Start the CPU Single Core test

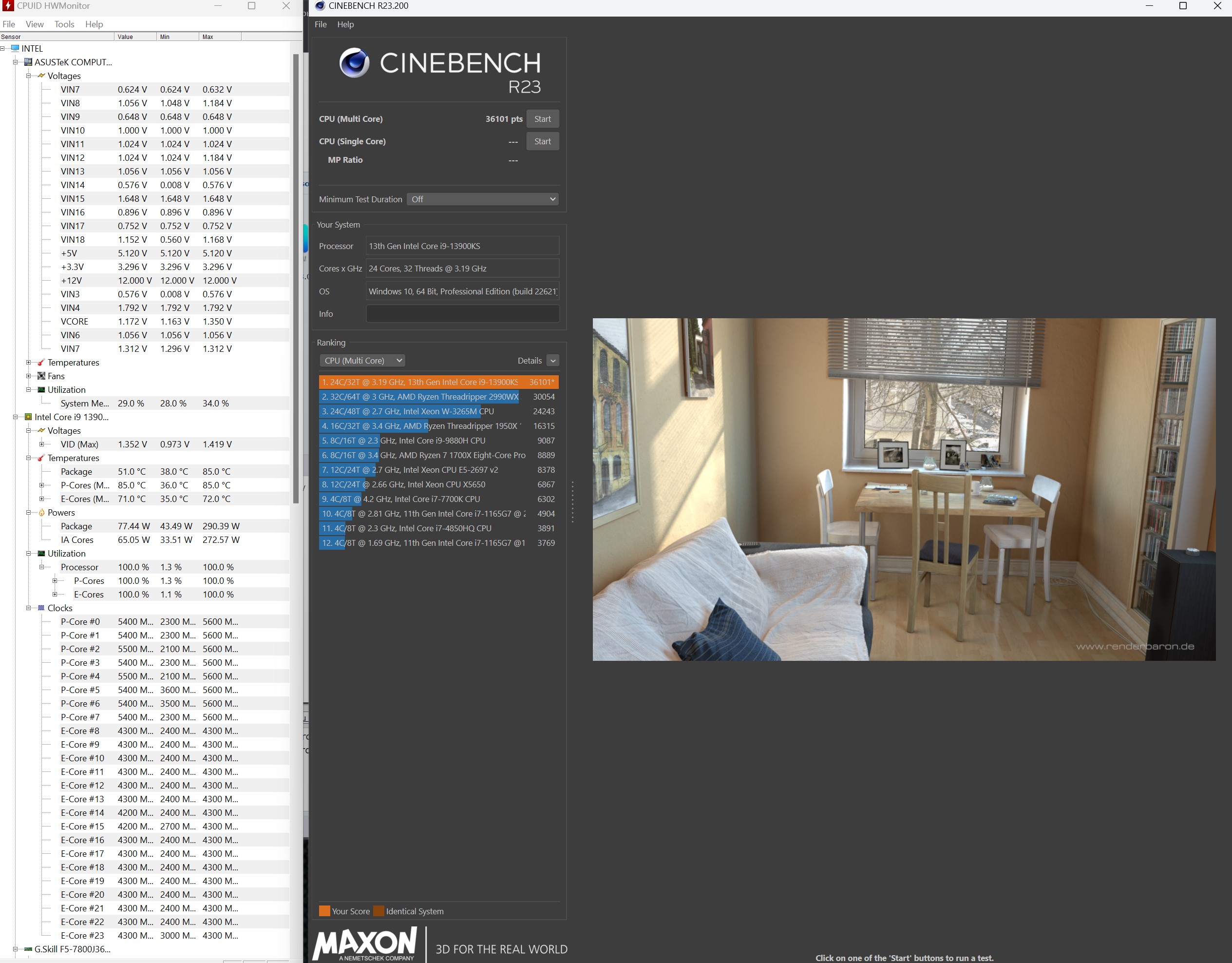coord(542,142)
